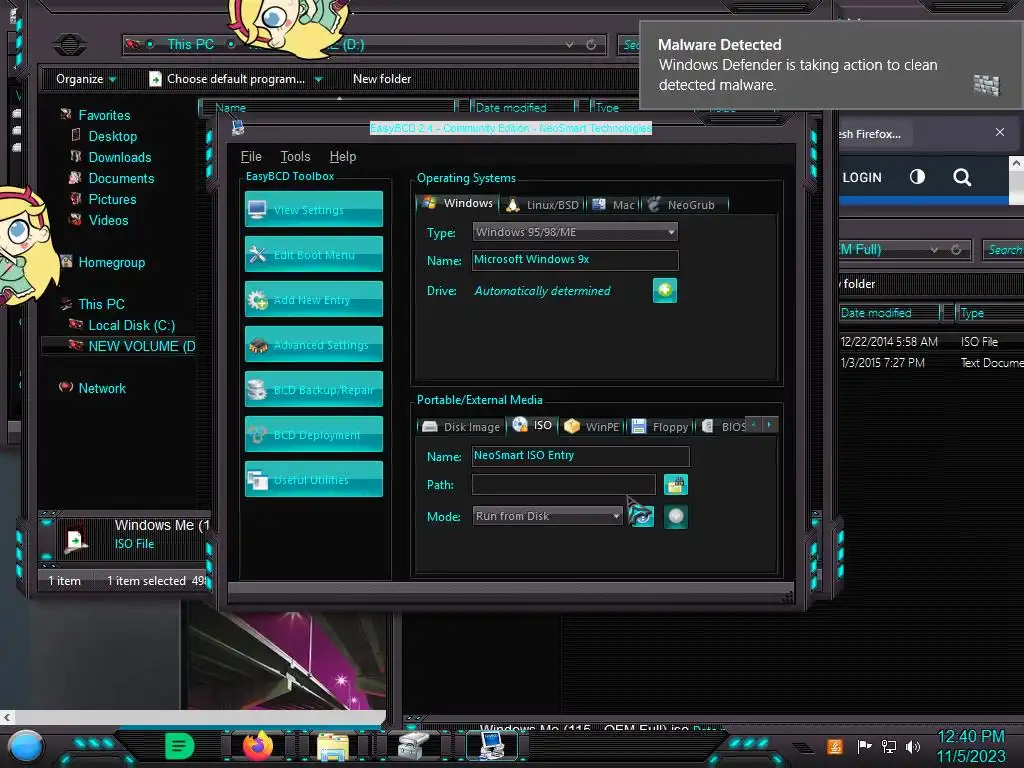Open Desktop in the navigation pane
The image size is (1024, 768).
112,136
